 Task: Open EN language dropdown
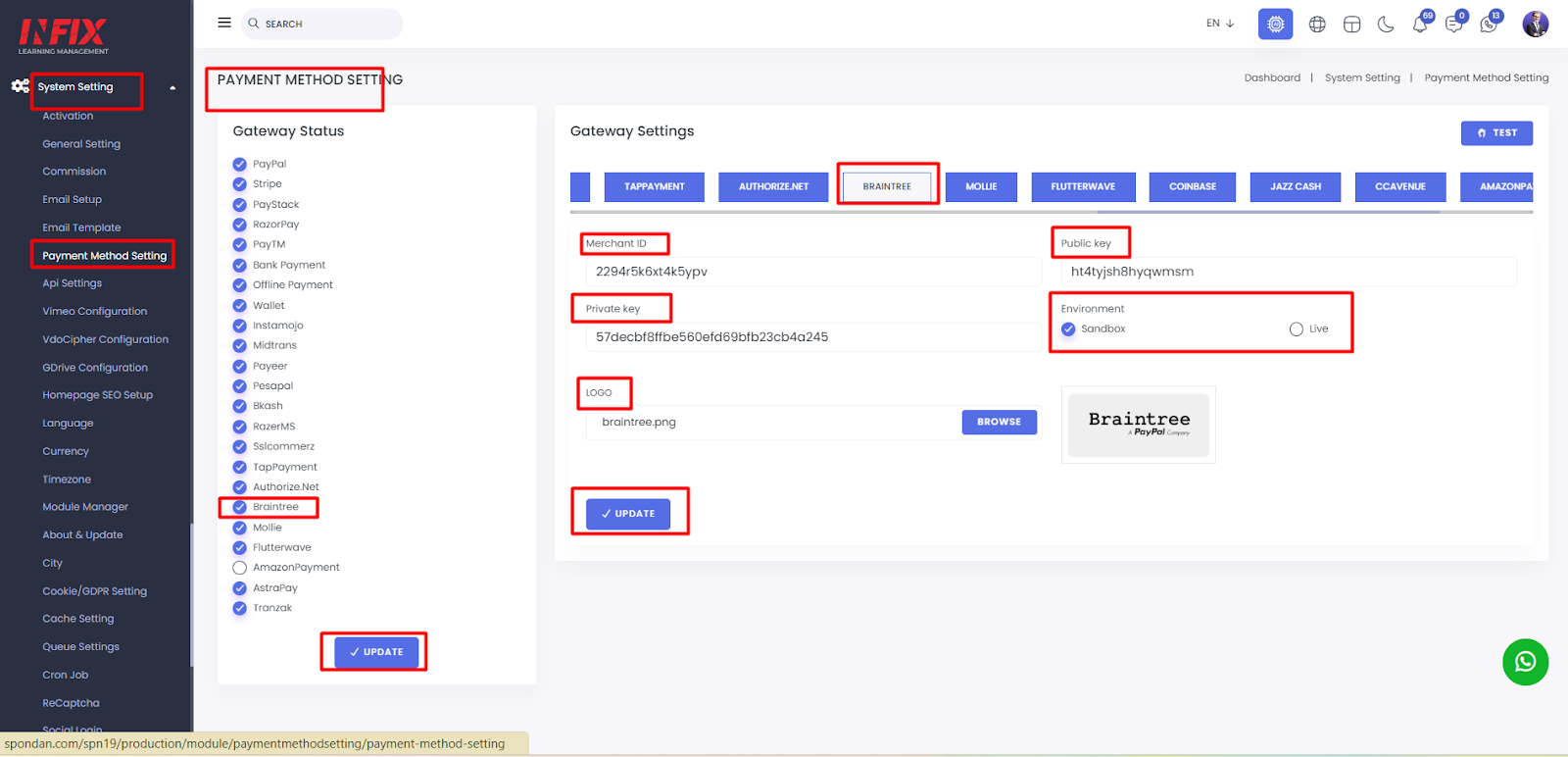pyautogui.click(x=1220, y=24)
